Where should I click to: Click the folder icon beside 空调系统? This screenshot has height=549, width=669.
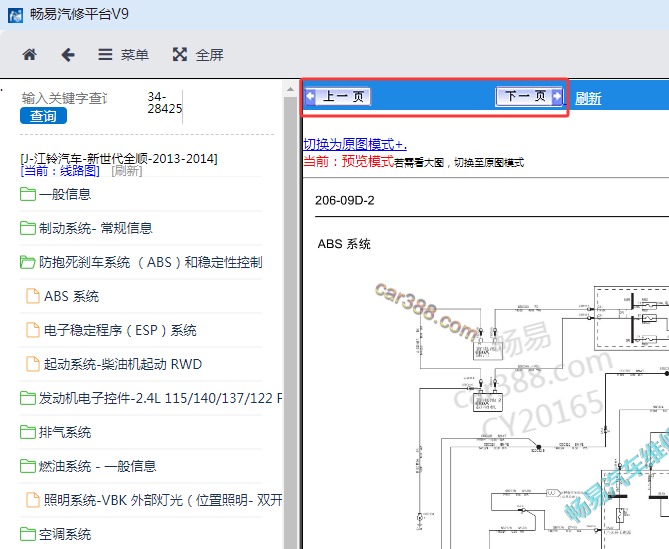tap(28, 534)
